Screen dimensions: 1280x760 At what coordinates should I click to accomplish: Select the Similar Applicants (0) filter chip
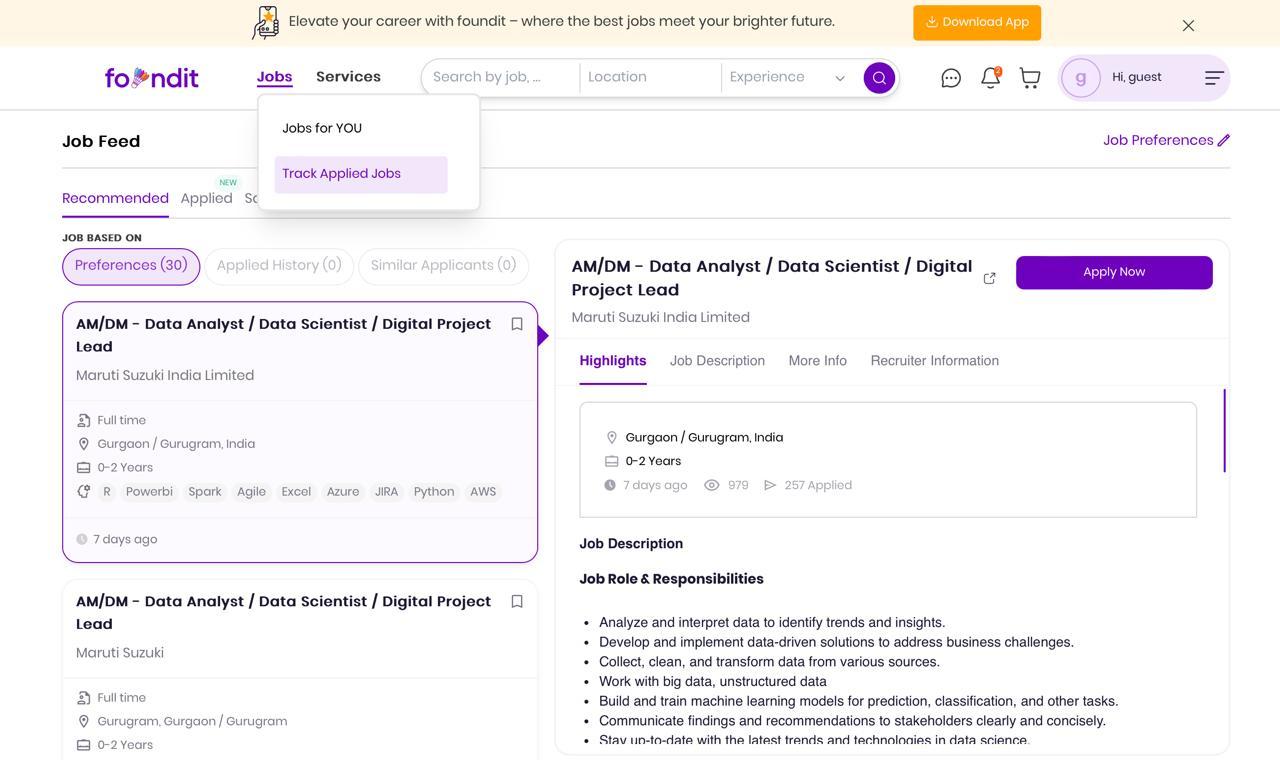tap(443, 266)
